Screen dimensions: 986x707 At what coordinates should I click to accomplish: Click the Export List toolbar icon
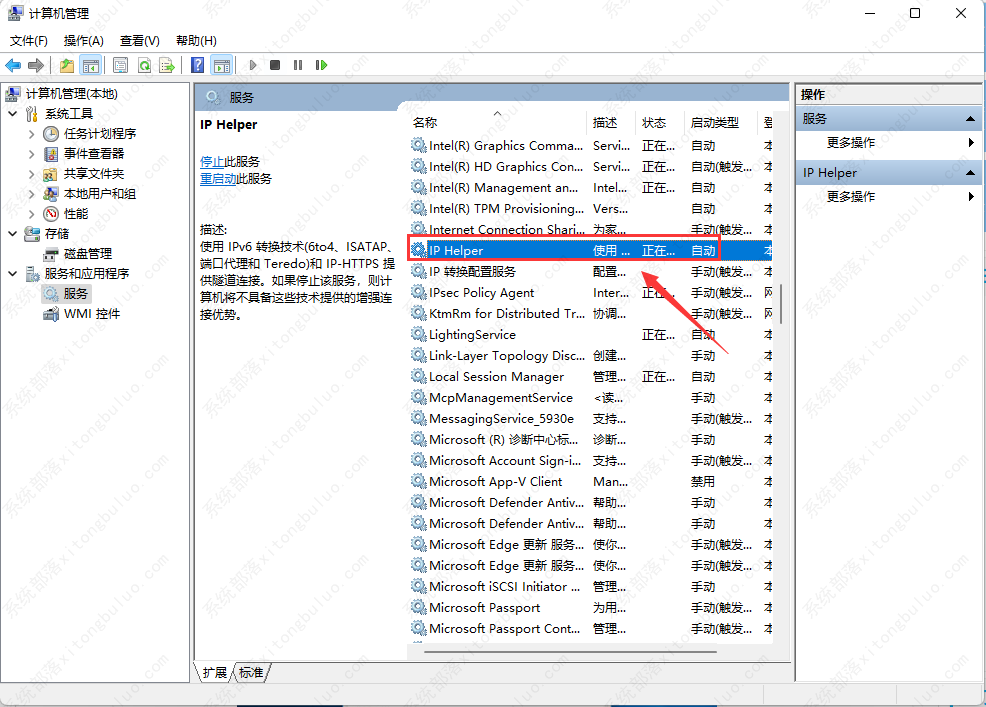(167, 65)
